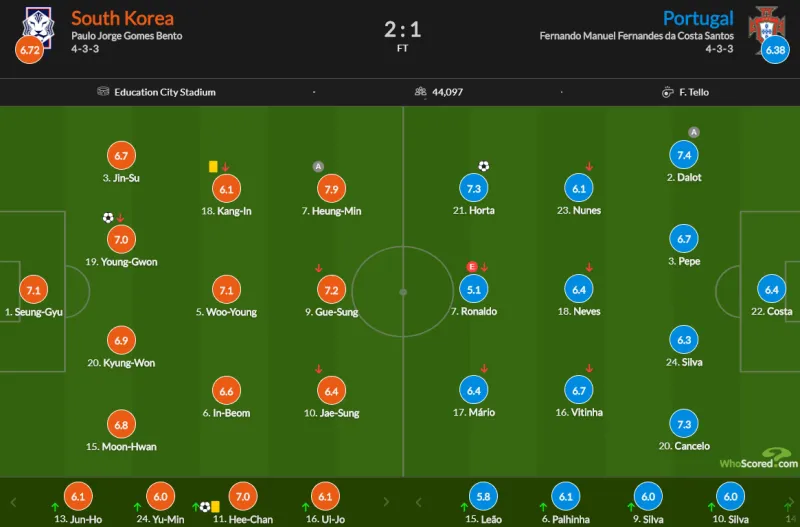Click Heung-Min's assist badge icon
Image resolution: width=800 pixels, height=527 pixels.
(318, 166)
